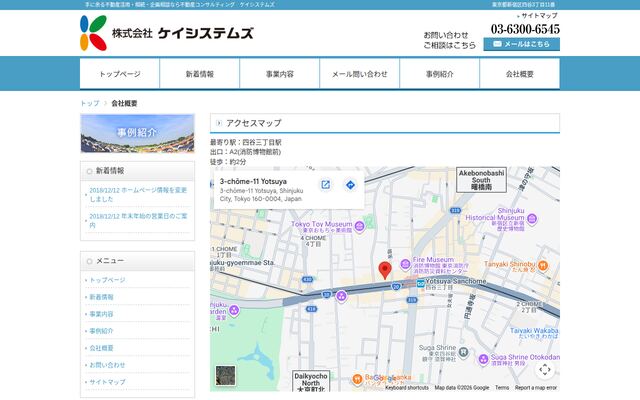This screenshot has height=400, width=640.
Task: Click the Bangera restaurant orange marker
Action: click(x=357, y=380)
